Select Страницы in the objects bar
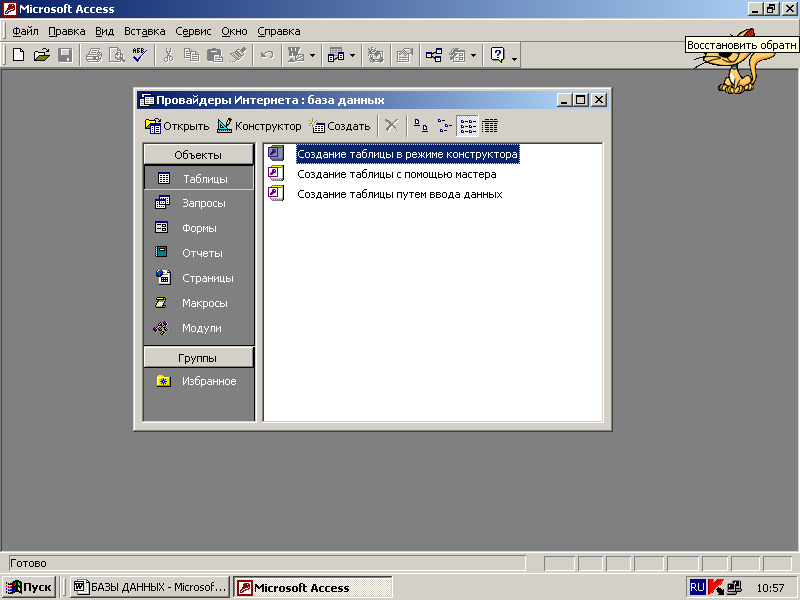Image resolution: width=800 pixels, height=600 pixels. 198,278
